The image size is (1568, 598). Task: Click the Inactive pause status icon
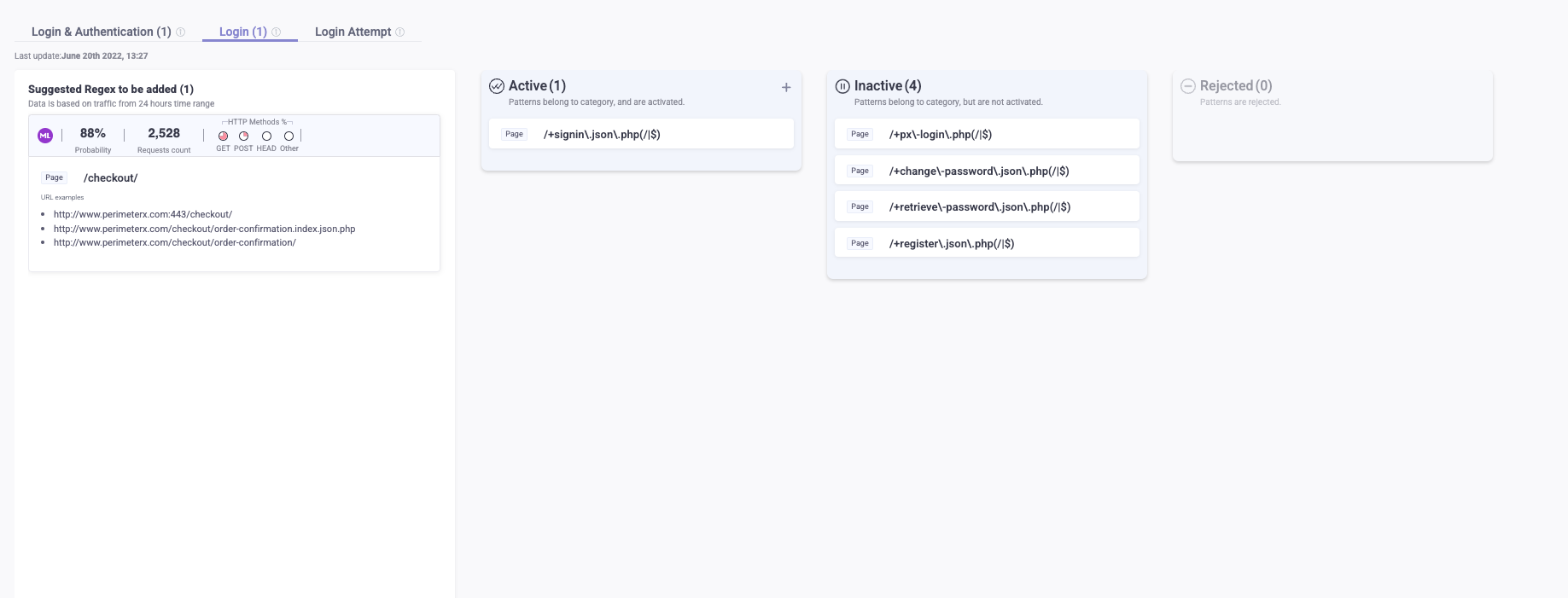point(842,86)
